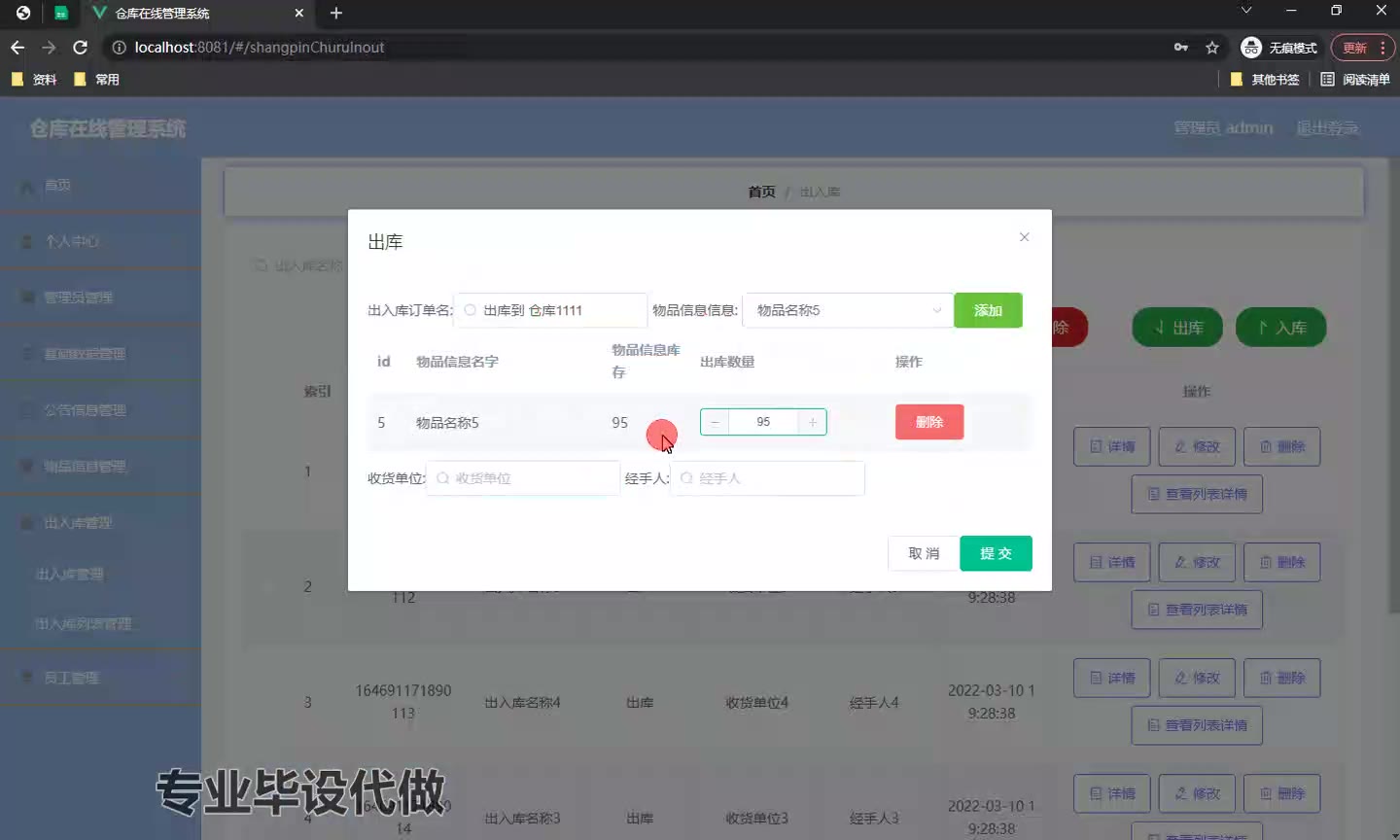Click 删除 for table row 1
This screenshot has height=840, width=1400.
tap(1282, 446)
